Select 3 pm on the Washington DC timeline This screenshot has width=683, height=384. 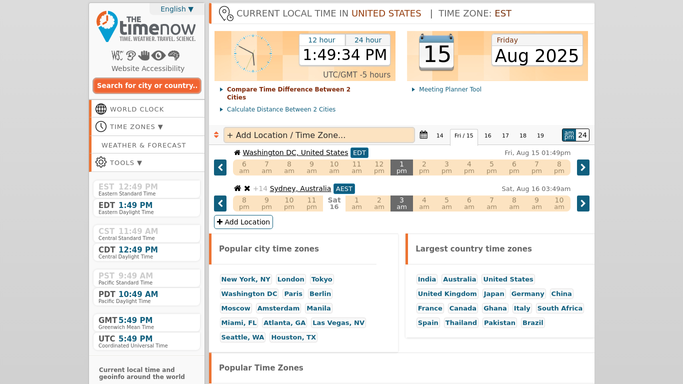click(446, 168)
